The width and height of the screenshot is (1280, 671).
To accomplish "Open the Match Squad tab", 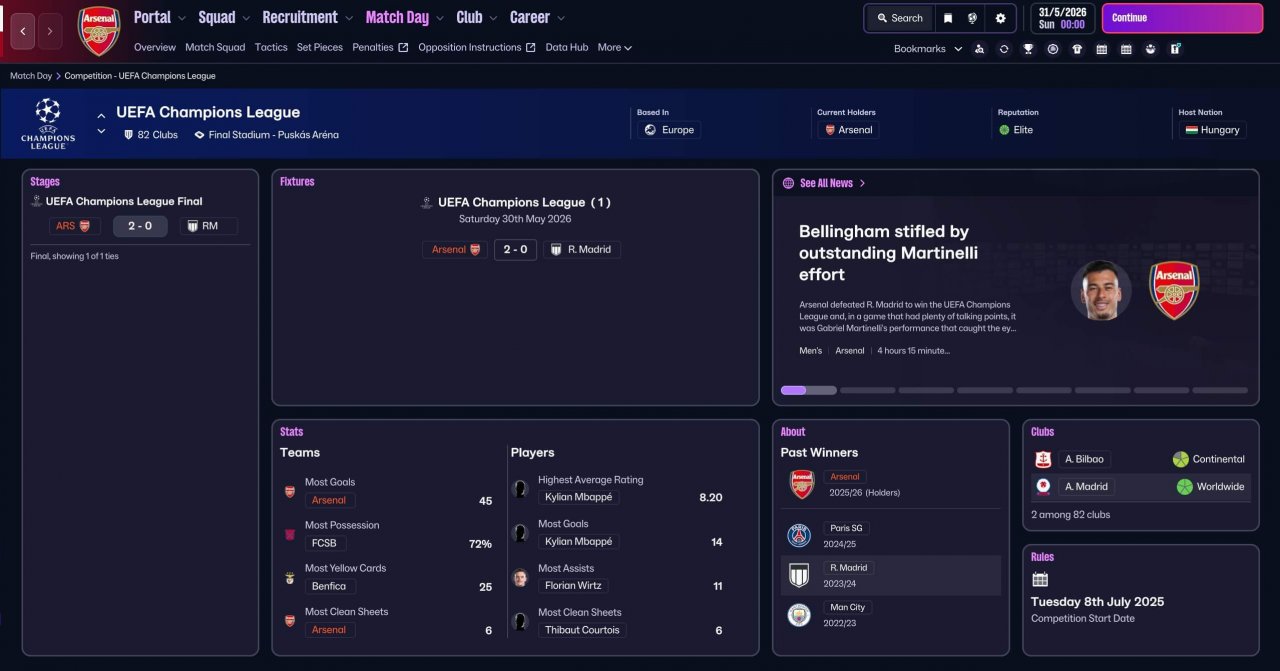I will coord(215,47).
